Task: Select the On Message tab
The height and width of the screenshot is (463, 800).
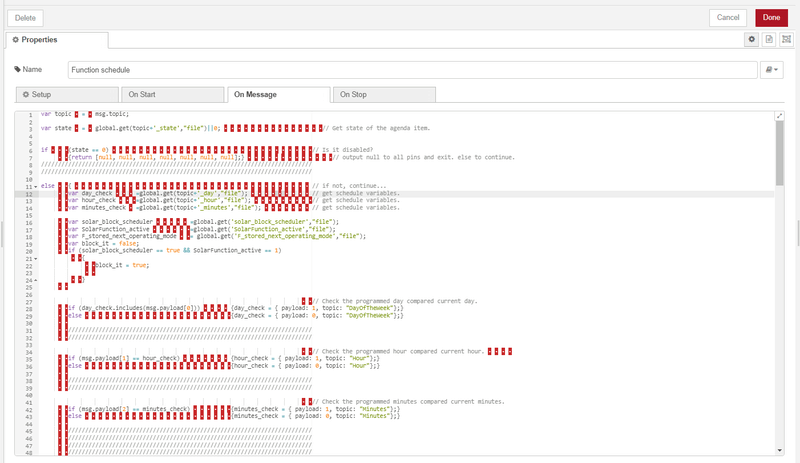Action: [279, 94]
